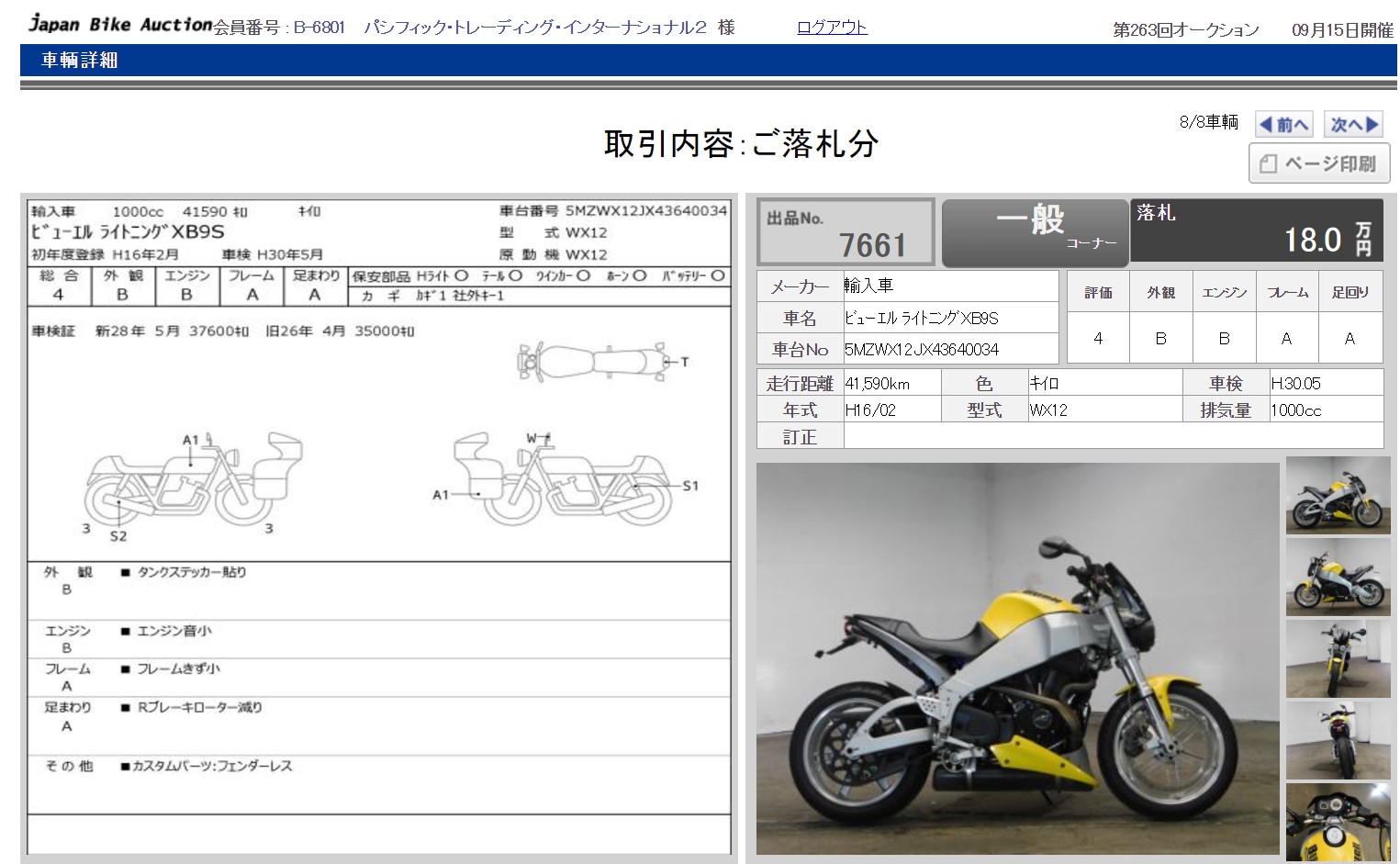Click the Rブレーキローター減り note
The image size is (1400, 864).
pyautogui.click(x=199, y=708)
